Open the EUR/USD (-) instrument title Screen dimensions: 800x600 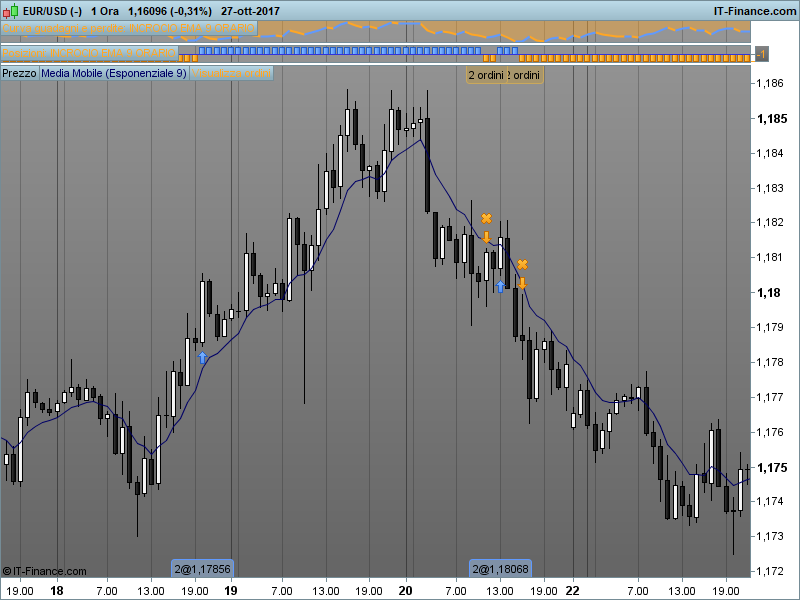(x=53, y=11)
